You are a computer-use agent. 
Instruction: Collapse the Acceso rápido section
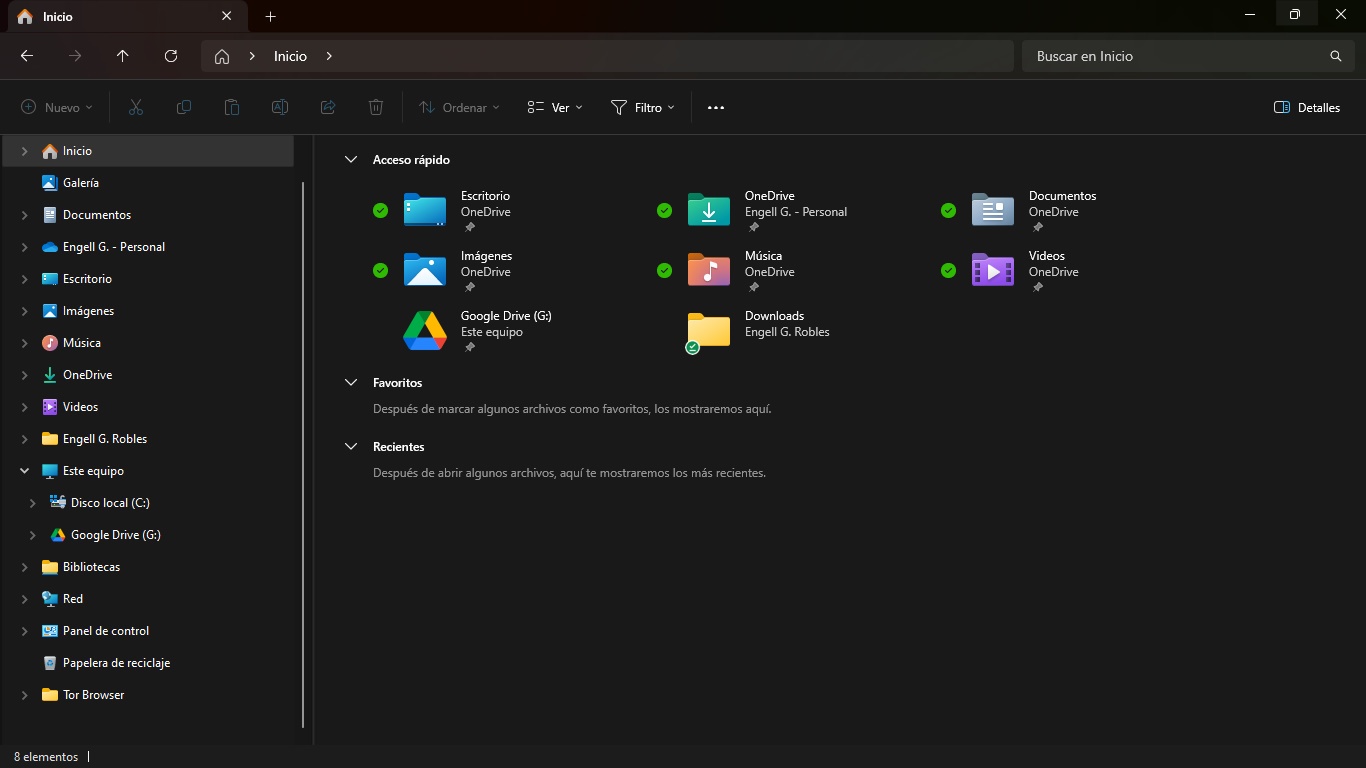pyautogui.click(x=351, y=160)
